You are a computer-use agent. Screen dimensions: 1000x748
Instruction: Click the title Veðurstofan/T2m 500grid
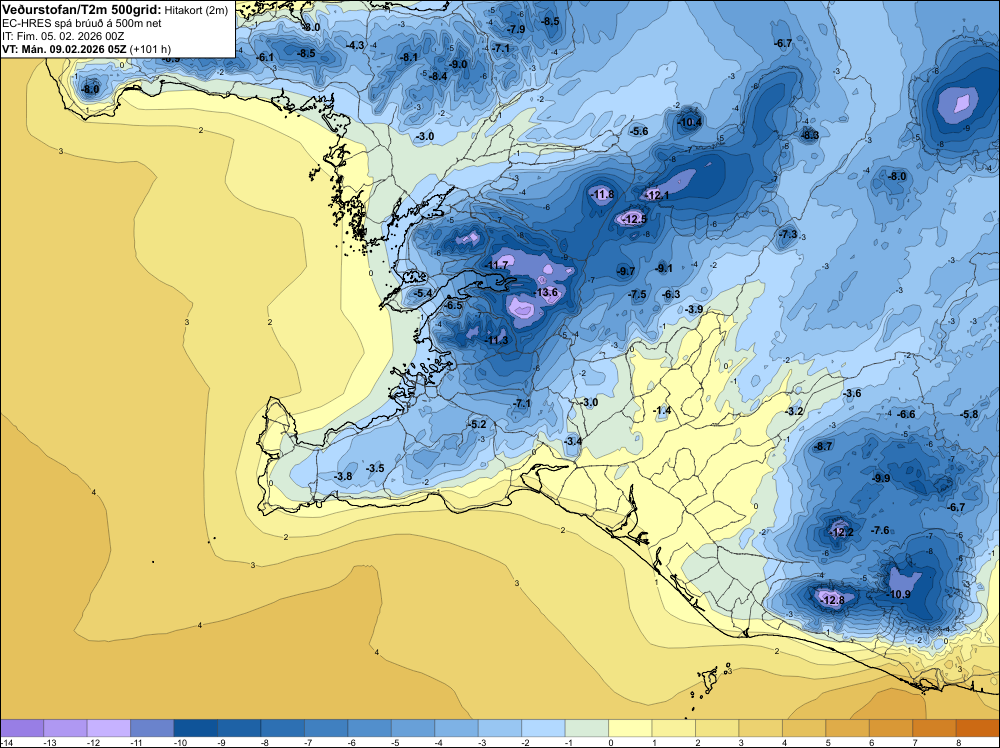click(82, 10)
